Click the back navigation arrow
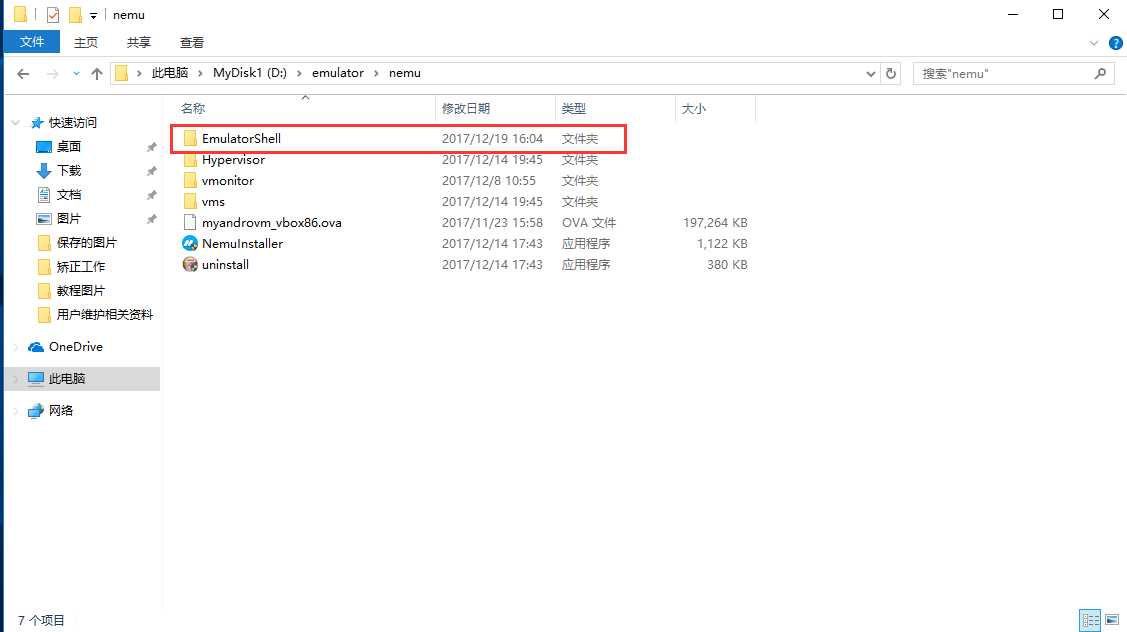This screenshot has width=1127, height=632. coord(22,73)
